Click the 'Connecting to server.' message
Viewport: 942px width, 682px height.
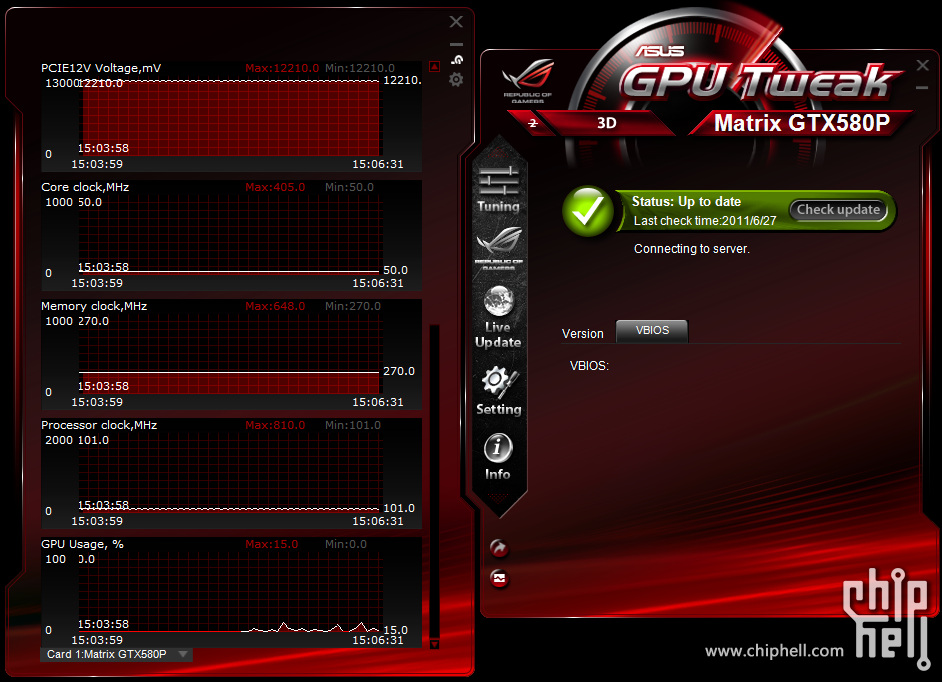pyautogui.click(x=691, y=249)
